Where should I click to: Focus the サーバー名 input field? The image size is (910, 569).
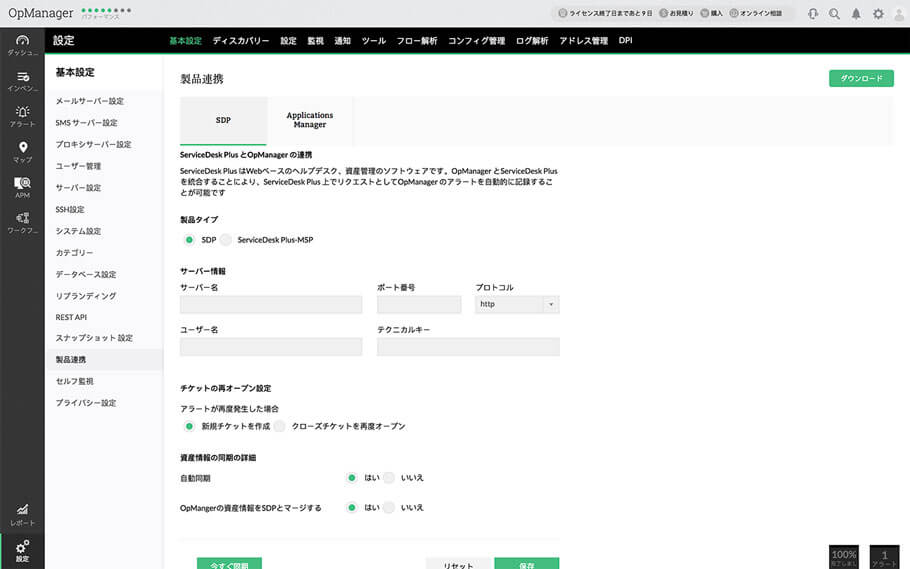(x=271, y=304)
